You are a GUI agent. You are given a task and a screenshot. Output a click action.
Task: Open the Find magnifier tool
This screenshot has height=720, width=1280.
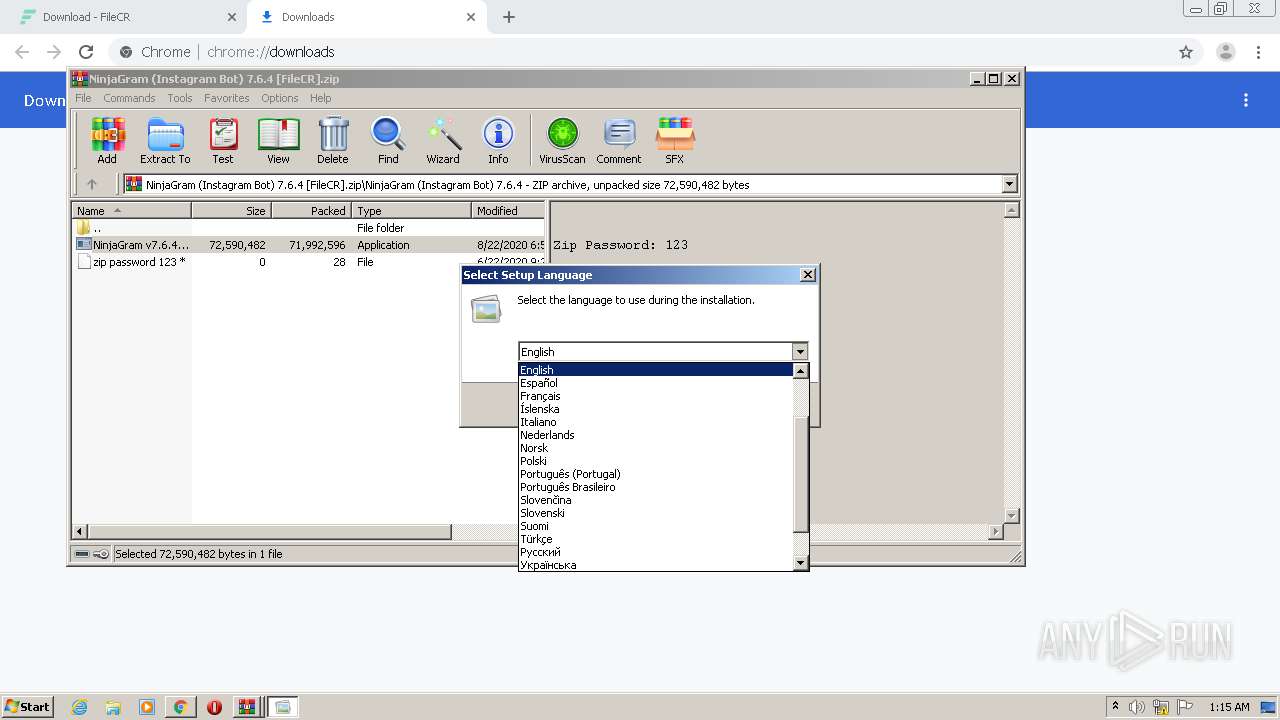[x=388, y=140]
